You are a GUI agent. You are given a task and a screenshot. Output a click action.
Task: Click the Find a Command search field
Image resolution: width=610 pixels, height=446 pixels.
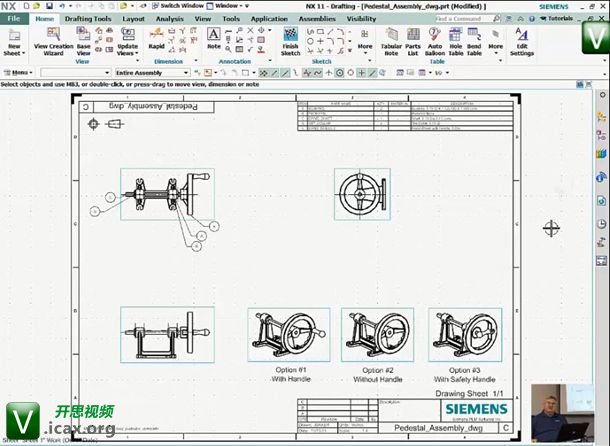(463, 18)
